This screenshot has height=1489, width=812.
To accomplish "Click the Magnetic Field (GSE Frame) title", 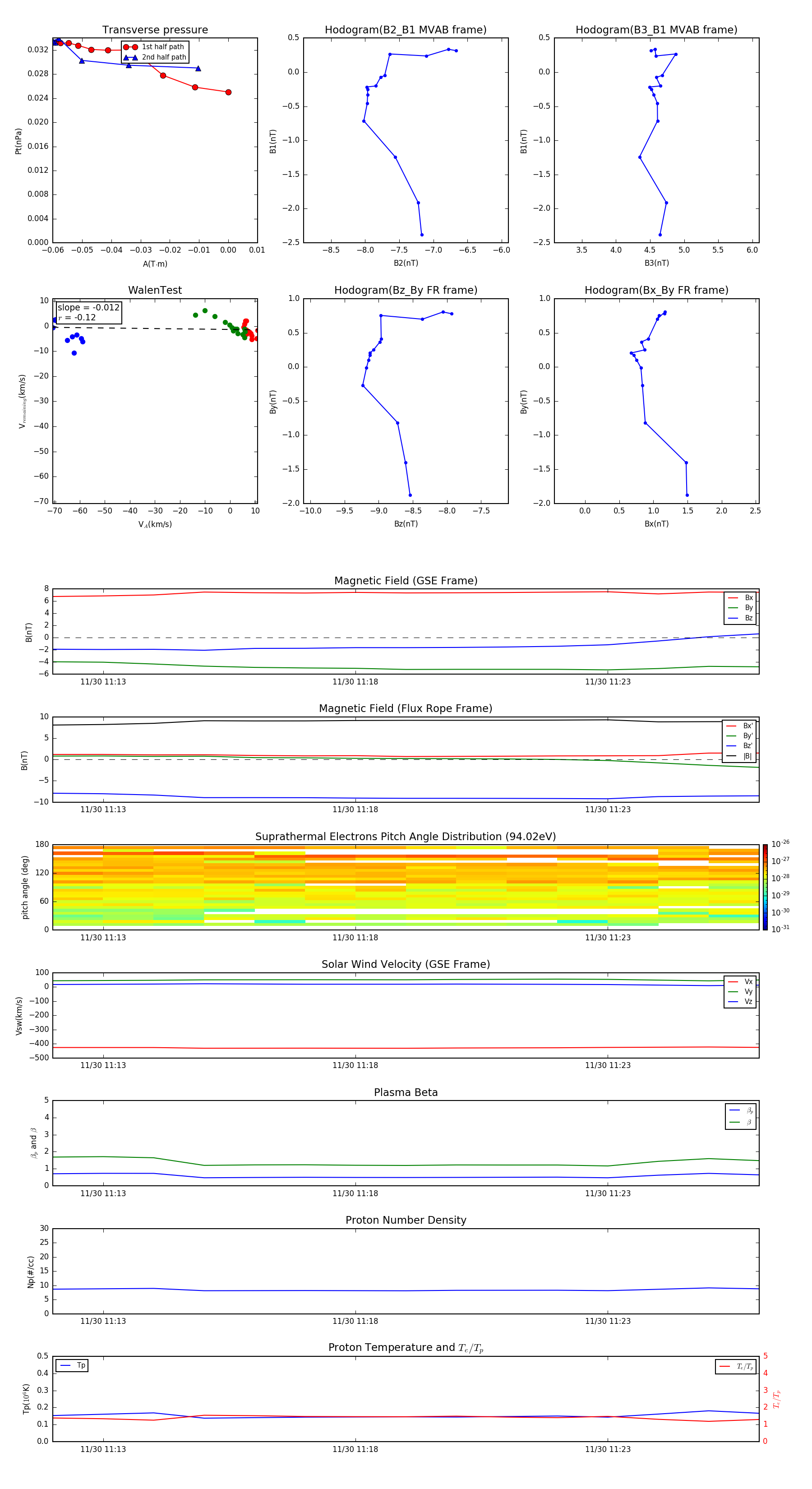I will point(406,581).
